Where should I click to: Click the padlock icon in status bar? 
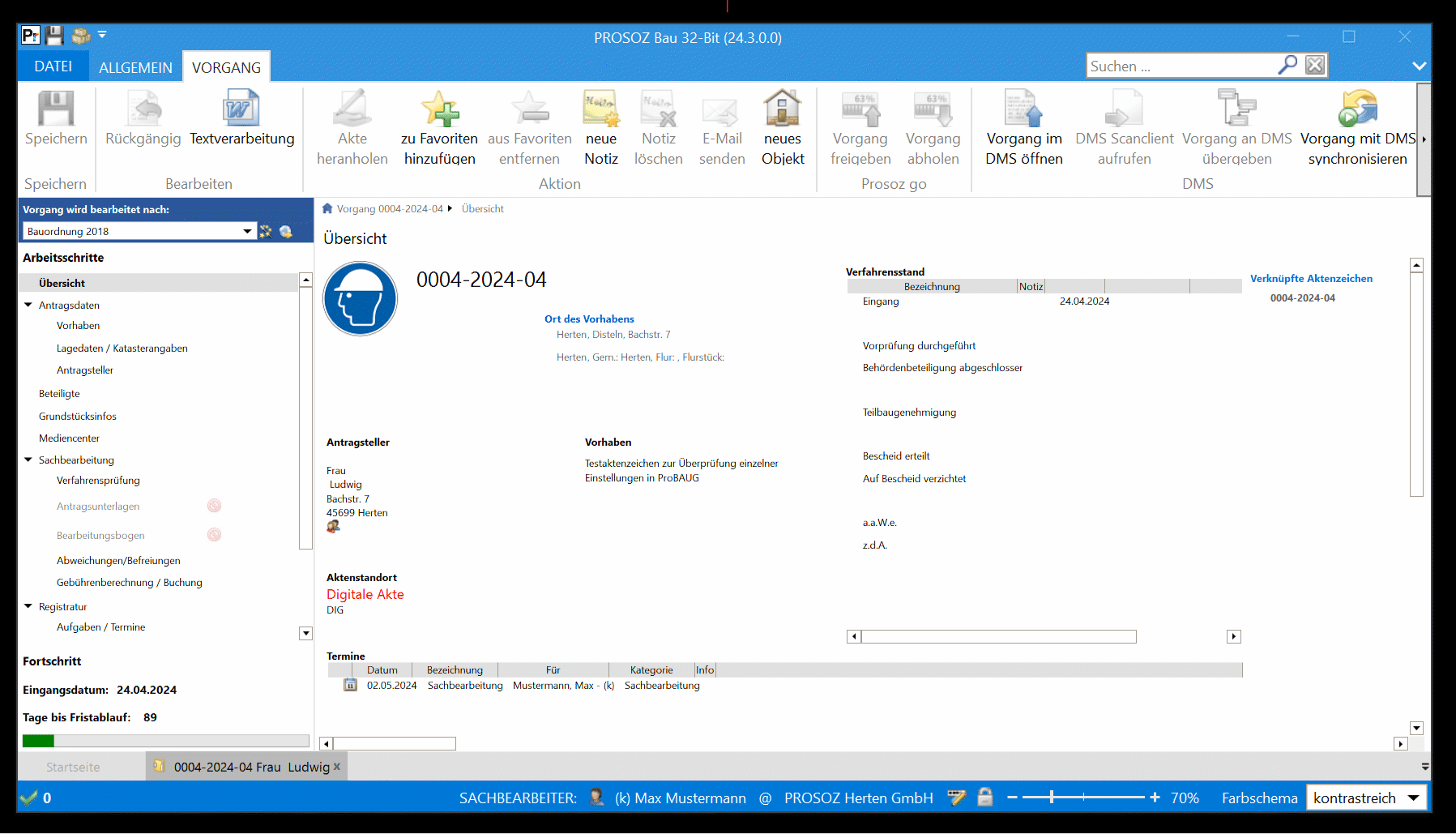[985, 798]
